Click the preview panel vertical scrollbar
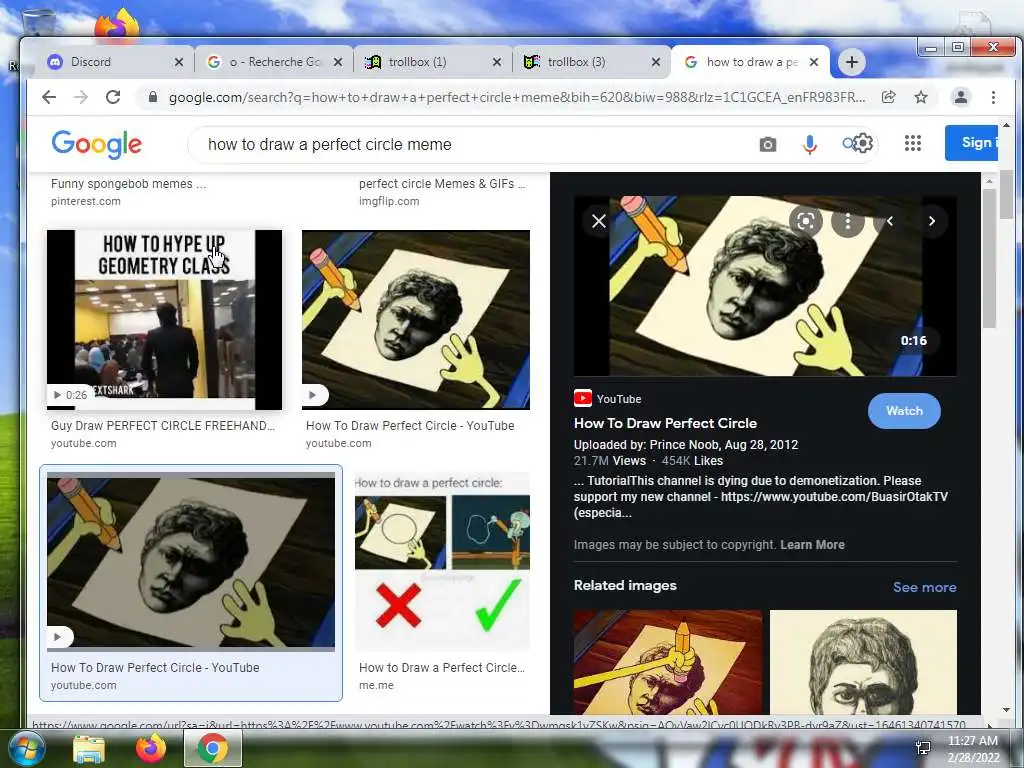Screen dimensions: 1024x768 click(989, 259)
